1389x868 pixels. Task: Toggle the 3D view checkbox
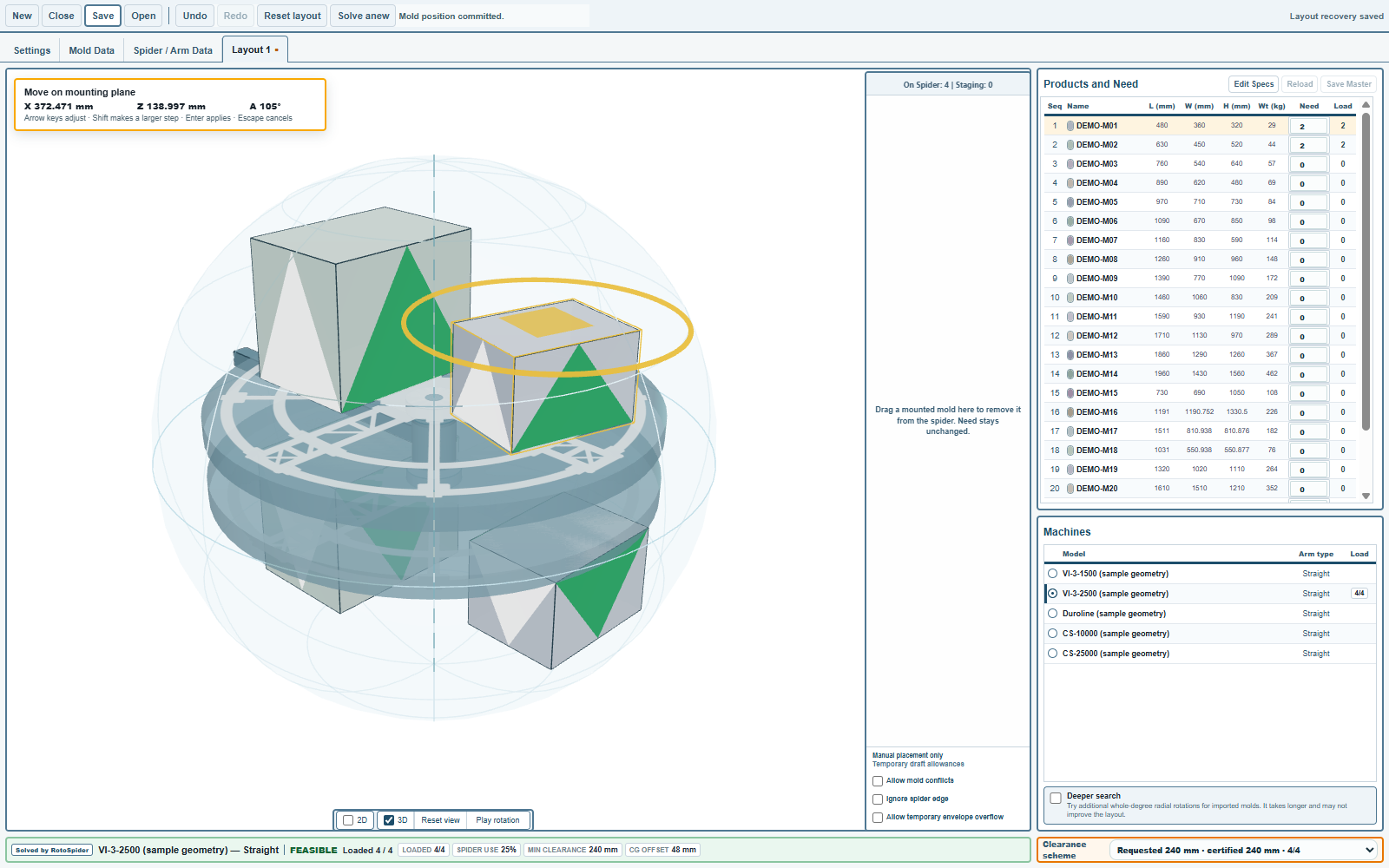tap(389, 820)
